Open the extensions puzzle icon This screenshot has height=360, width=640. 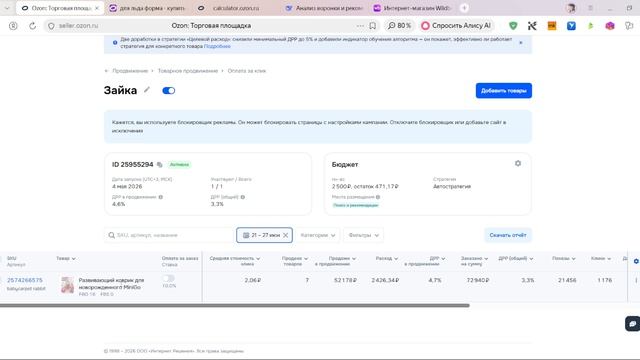point(629,26)
